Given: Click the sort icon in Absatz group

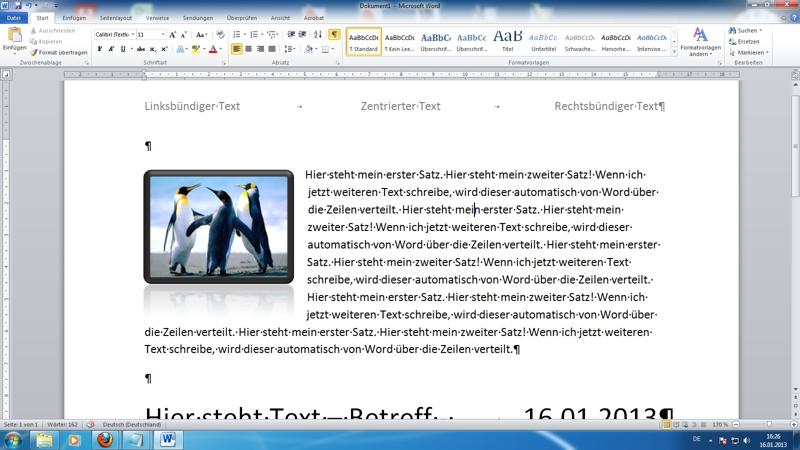Looking at the screenshot, I should coord(318,34).
